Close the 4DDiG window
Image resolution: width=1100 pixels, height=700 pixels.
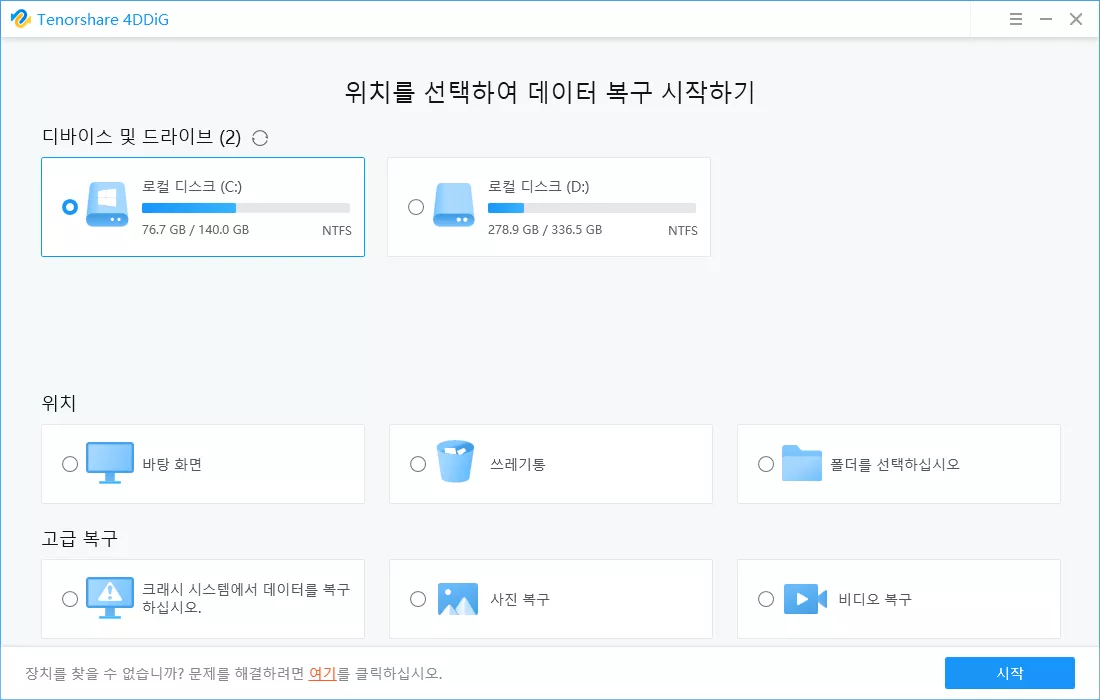[1075, 20]
